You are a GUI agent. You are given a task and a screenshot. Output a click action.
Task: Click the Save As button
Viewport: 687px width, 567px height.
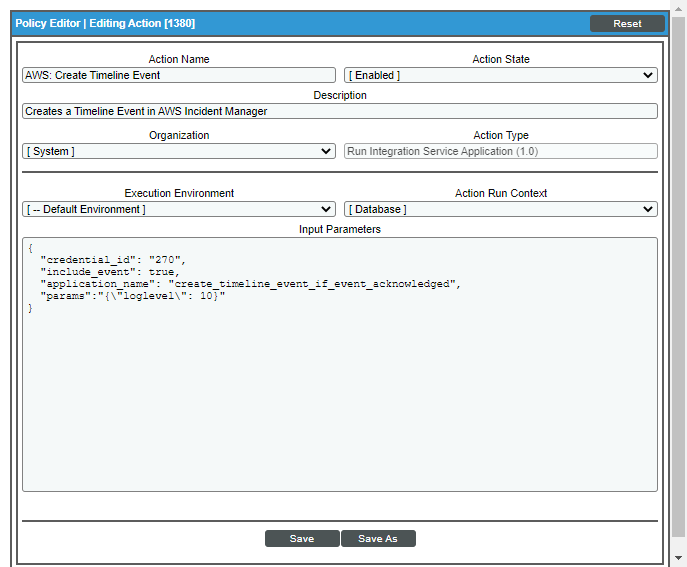(x=378, y=539)
